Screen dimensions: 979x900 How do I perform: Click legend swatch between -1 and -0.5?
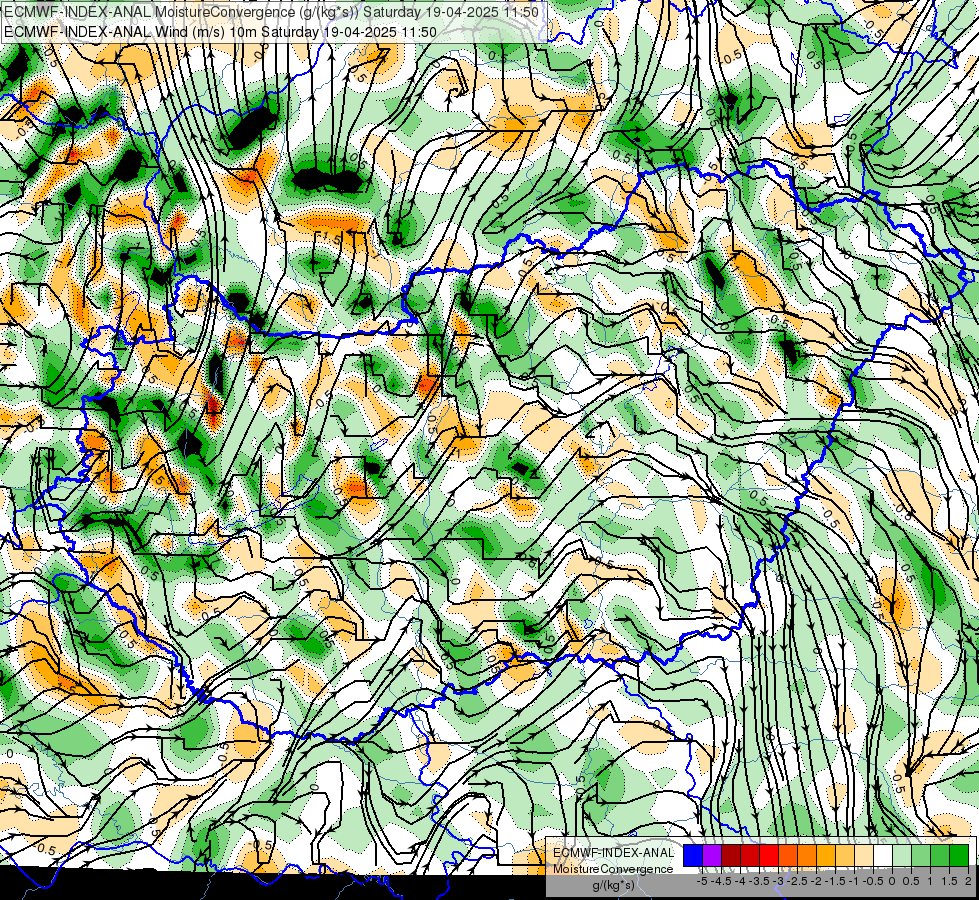coord(864,856)
